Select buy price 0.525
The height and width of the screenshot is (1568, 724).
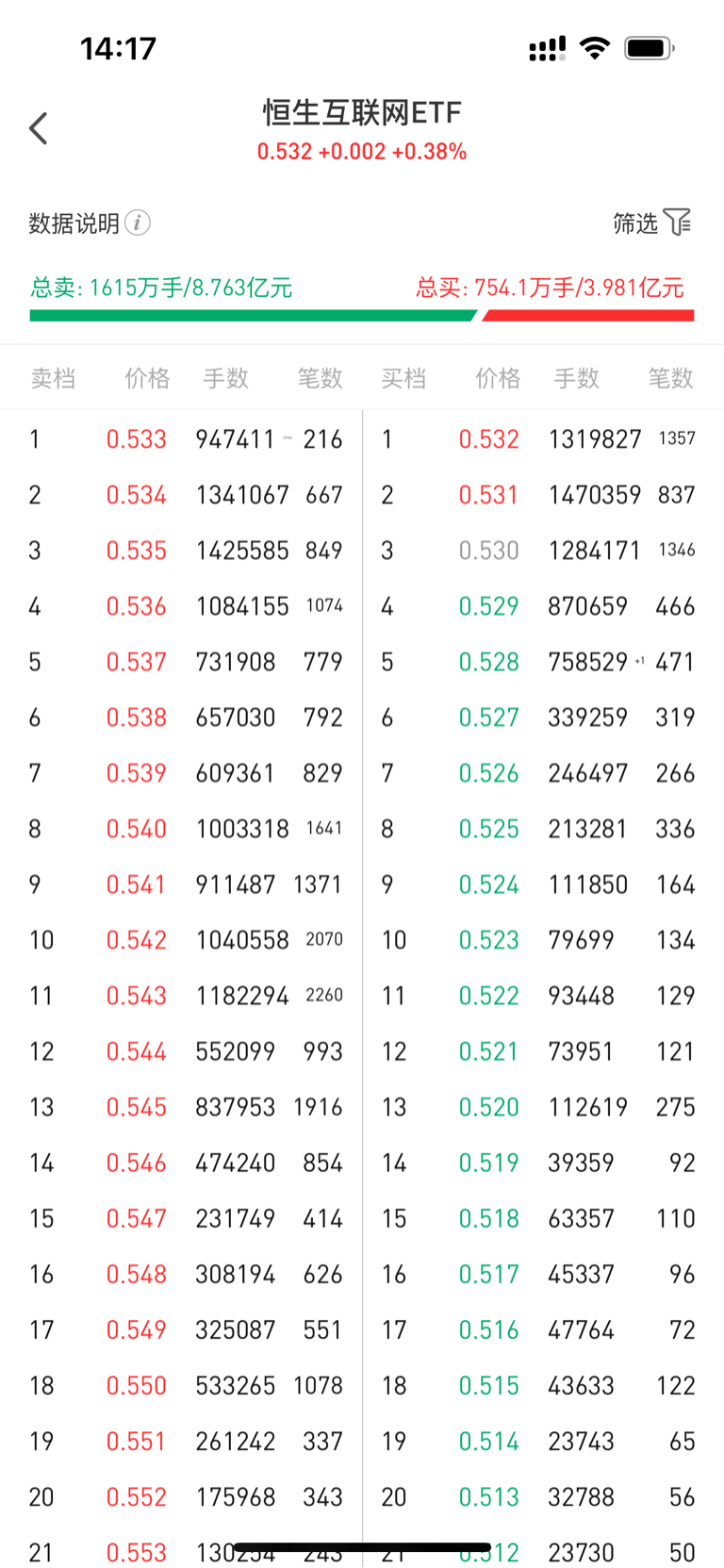[489, 829]
